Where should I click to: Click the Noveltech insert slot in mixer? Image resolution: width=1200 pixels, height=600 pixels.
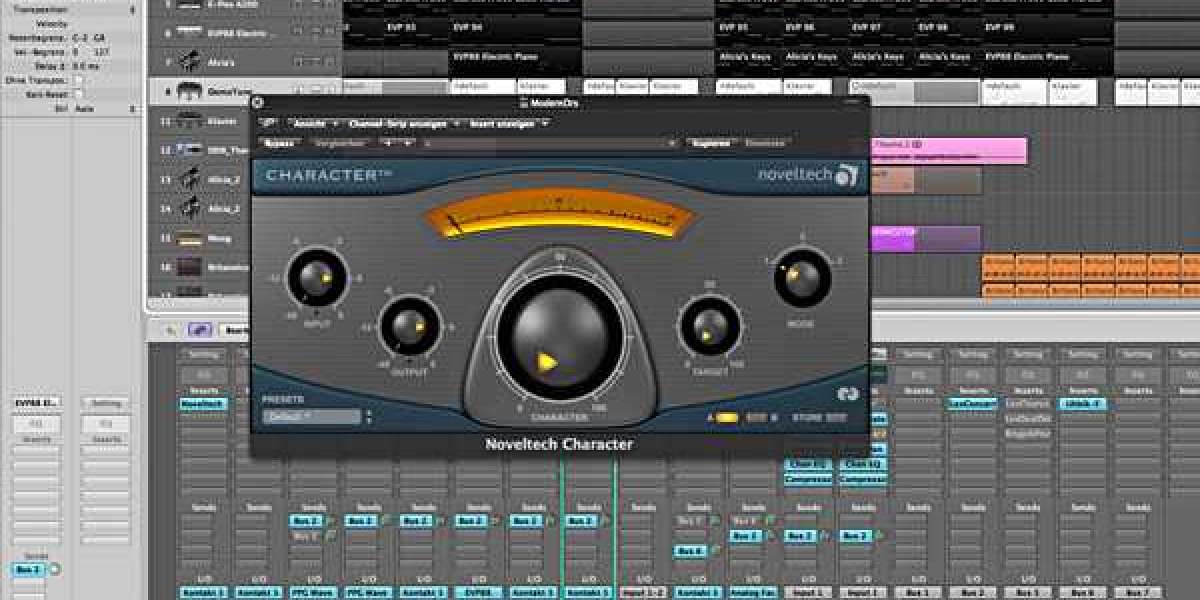click(x=204, y=403)
